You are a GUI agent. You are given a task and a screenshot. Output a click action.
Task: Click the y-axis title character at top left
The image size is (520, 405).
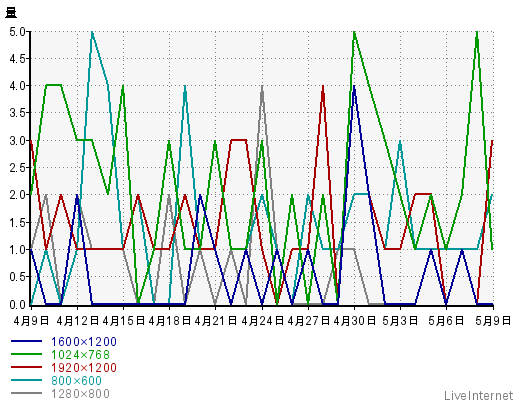tap(11, 13)
